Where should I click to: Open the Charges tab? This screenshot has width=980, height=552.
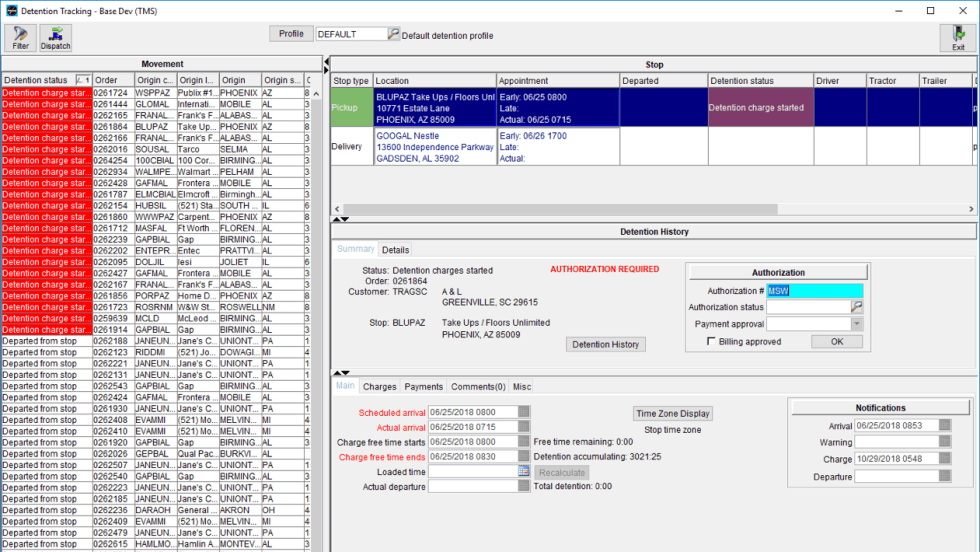(379, 386)
